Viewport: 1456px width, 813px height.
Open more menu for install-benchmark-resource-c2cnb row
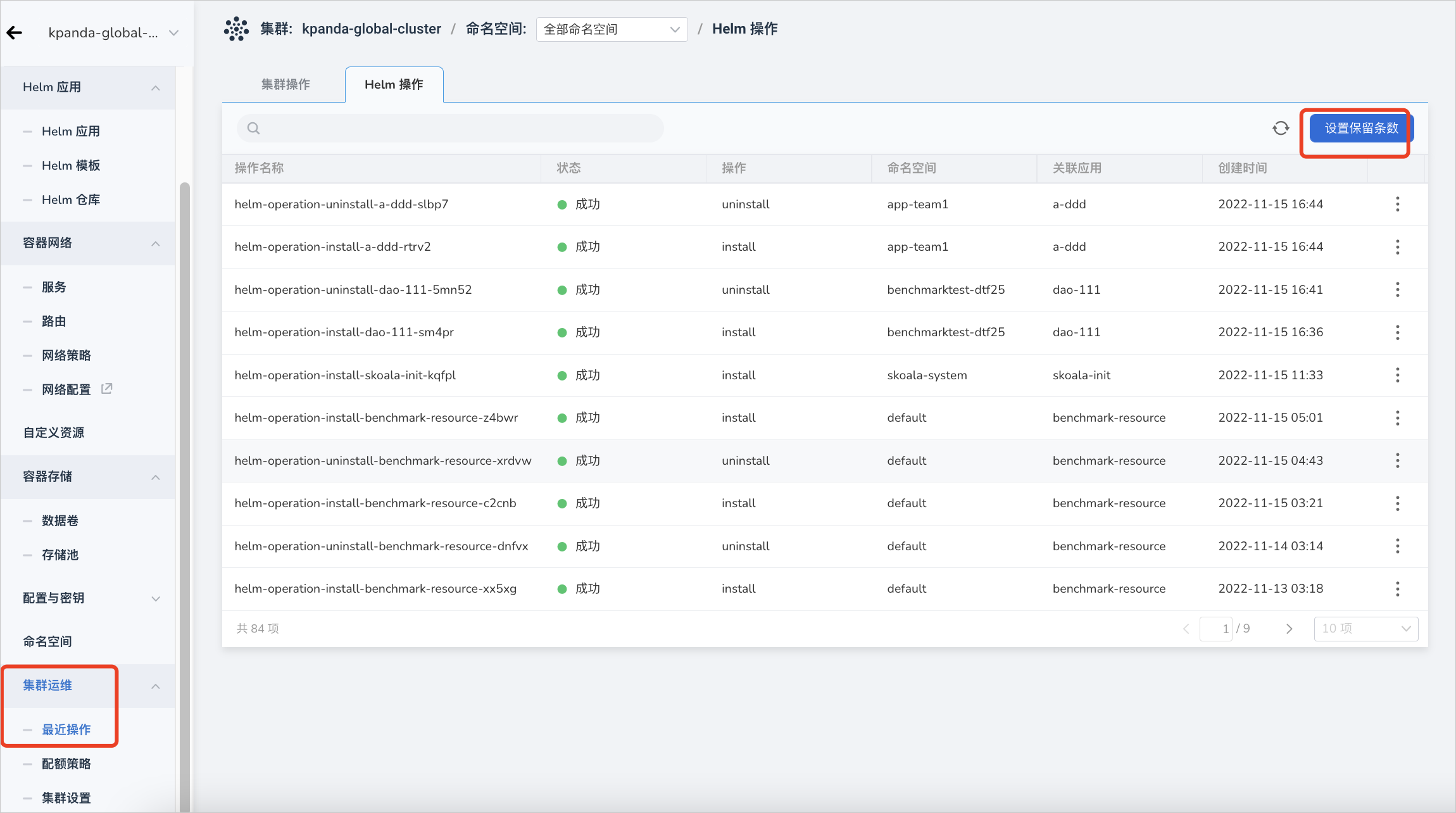[x=1398, y=503]
